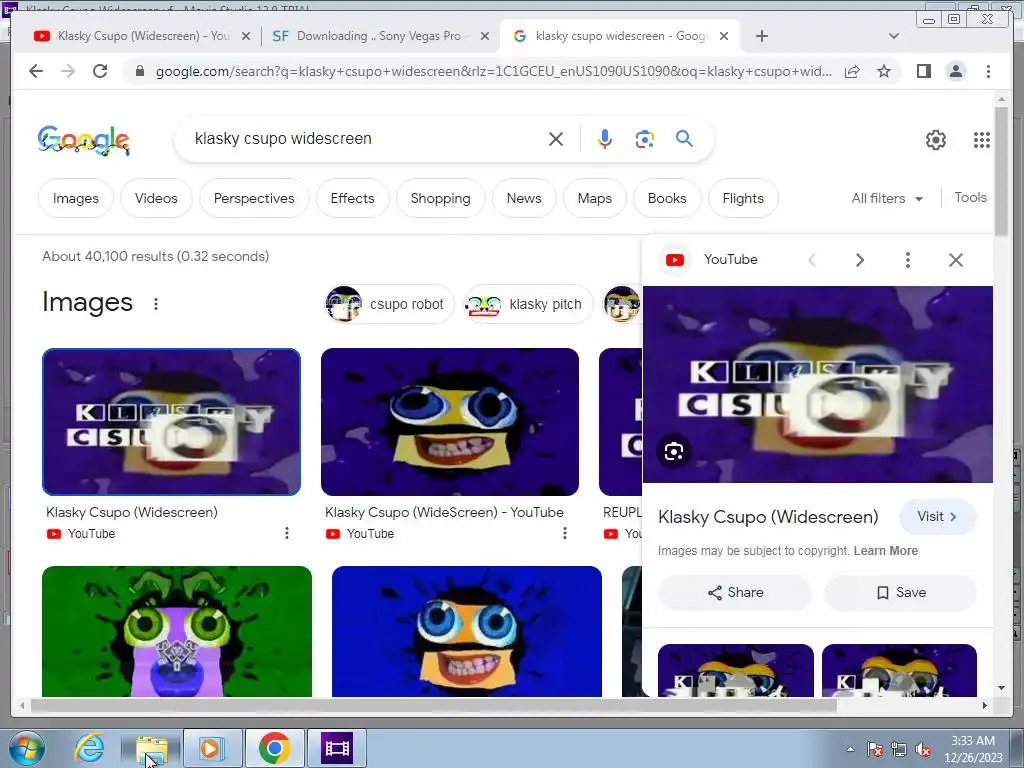Viewport: 1024px width, 768px height.
Task: Select the Shopping filter chip
Action: coord(441,198)
